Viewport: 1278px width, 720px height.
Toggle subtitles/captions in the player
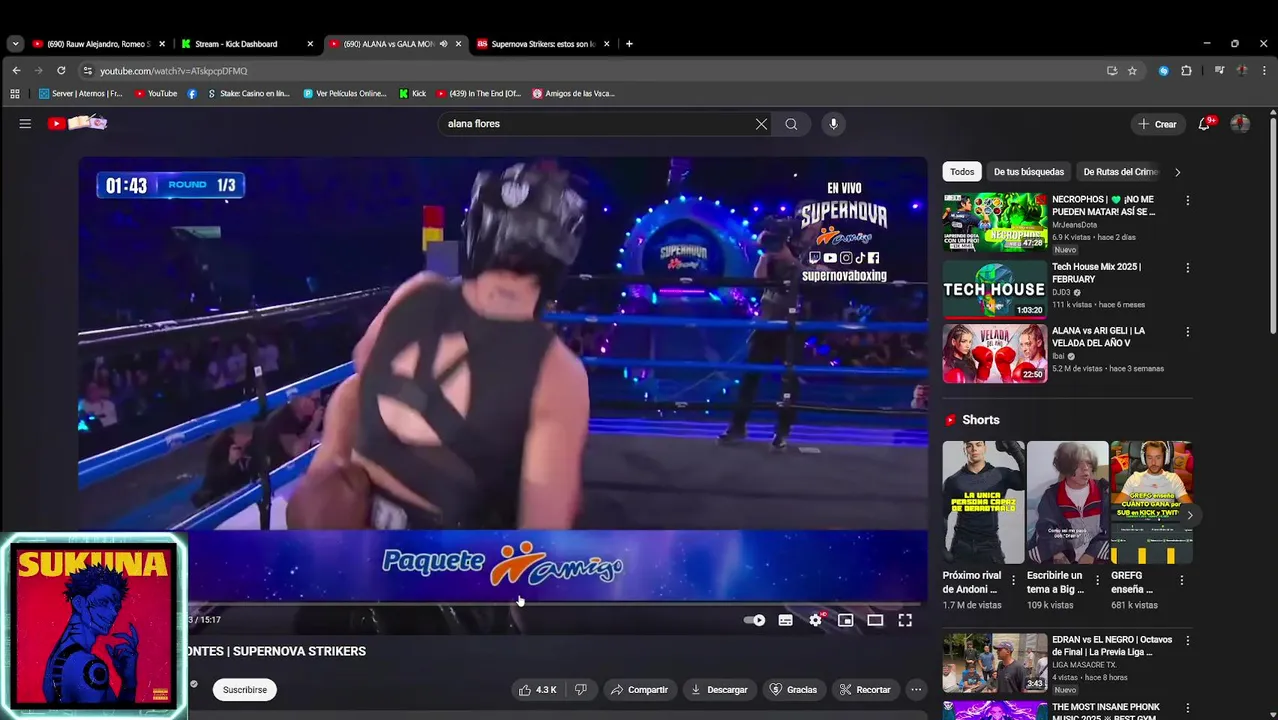(x=786, y=620)
